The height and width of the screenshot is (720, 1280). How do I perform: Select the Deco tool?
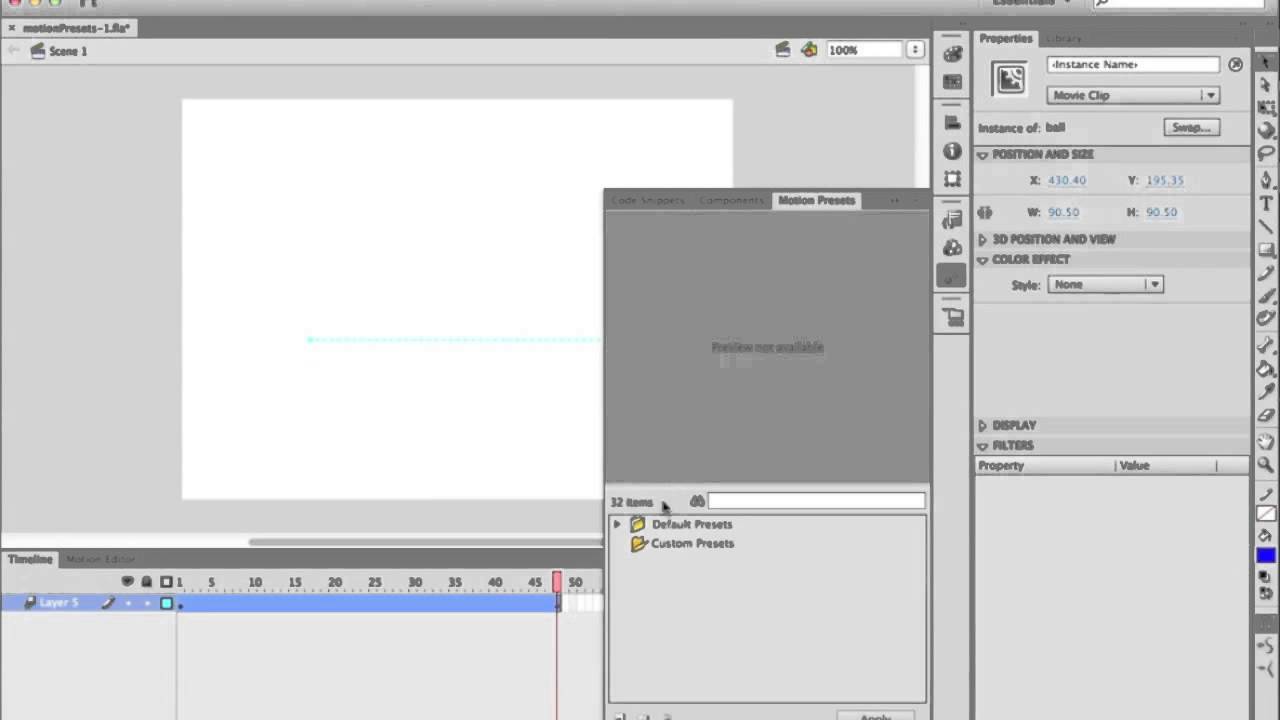click(x=1266, y=318)
